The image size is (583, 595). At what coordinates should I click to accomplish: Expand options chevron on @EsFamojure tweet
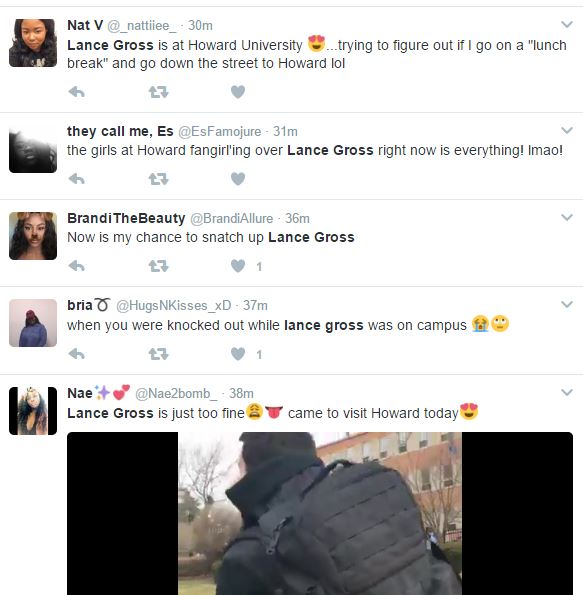tap(567, 131)
